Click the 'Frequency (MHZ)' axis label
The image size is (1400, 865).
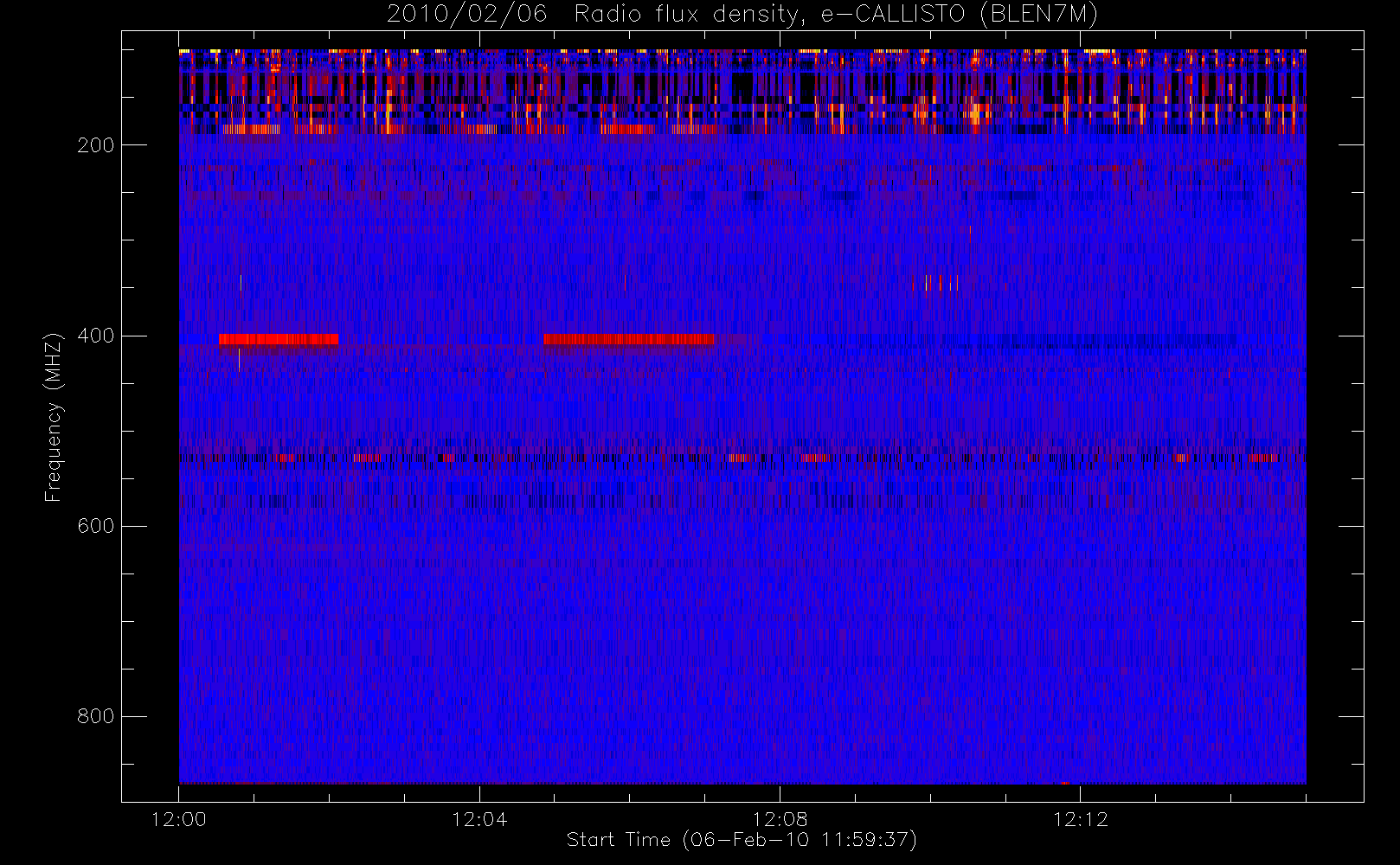tap(54, 417)
